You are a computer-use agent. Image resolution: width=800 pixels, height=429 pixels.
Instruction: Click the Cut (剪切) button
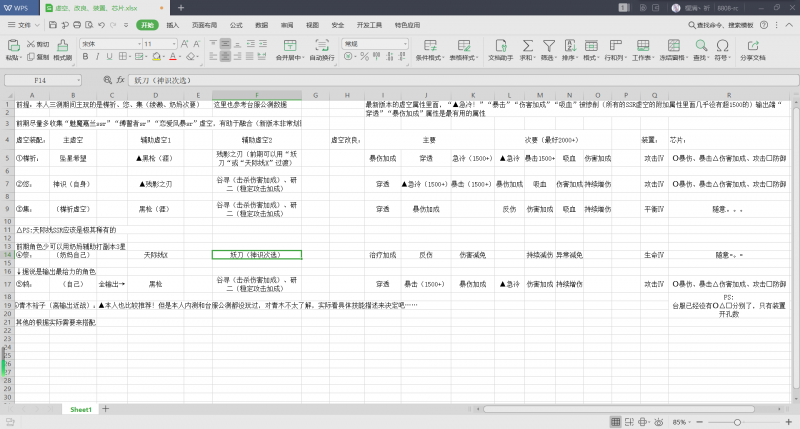click(38, 44)
